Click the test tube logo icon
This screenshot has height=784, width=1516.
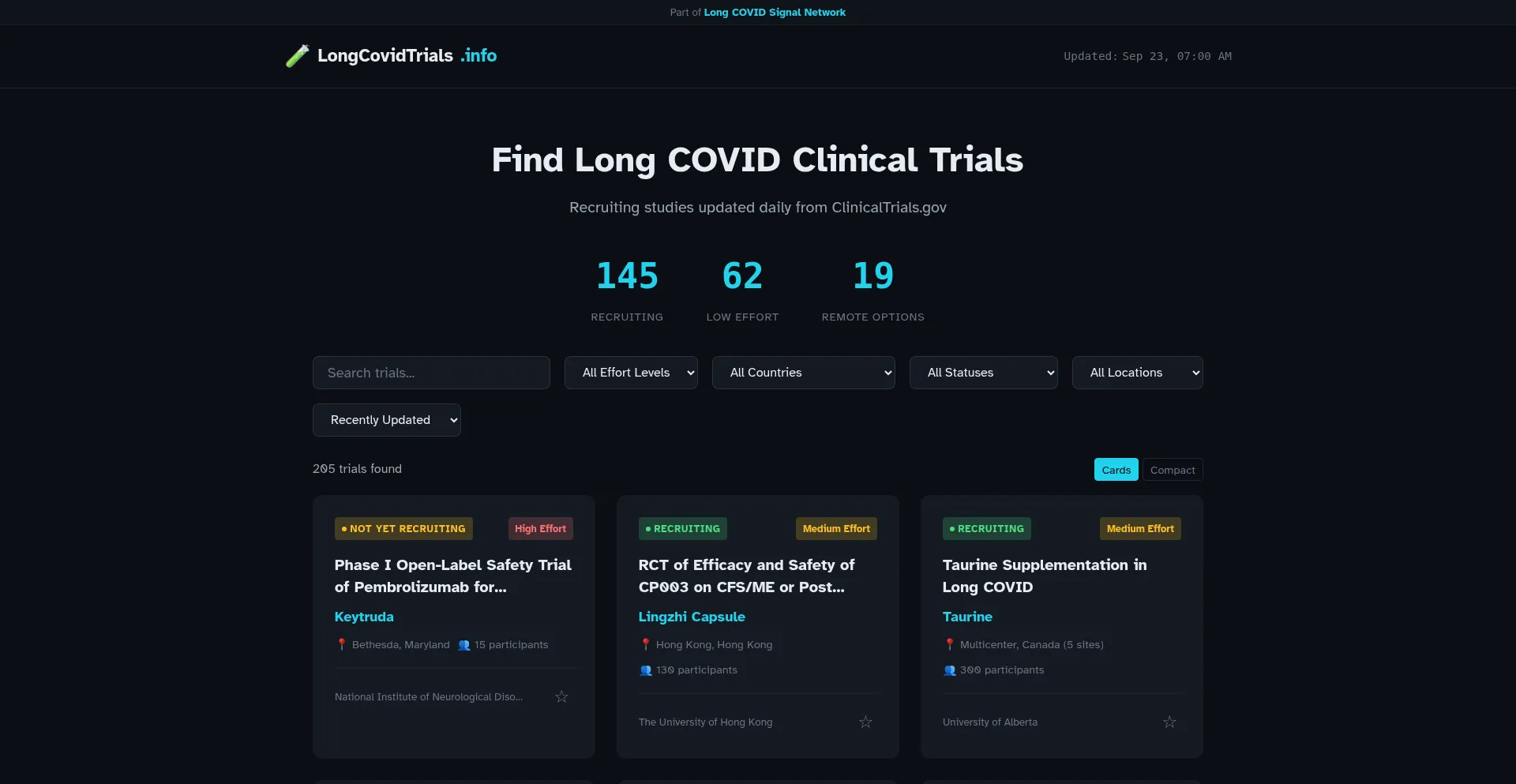297,56
